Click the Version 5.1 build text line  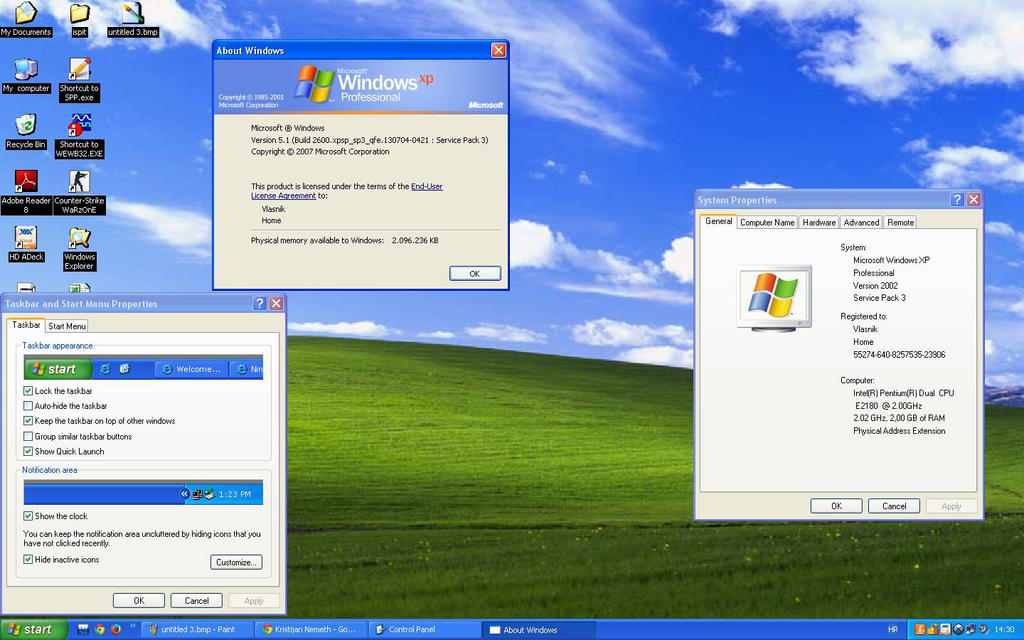(x=370, y=140)
